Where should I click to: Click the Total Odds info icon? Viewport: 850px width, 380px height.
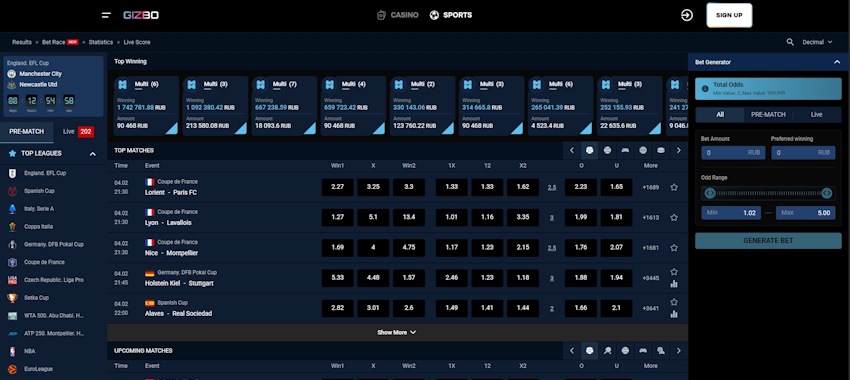(705, 88)
